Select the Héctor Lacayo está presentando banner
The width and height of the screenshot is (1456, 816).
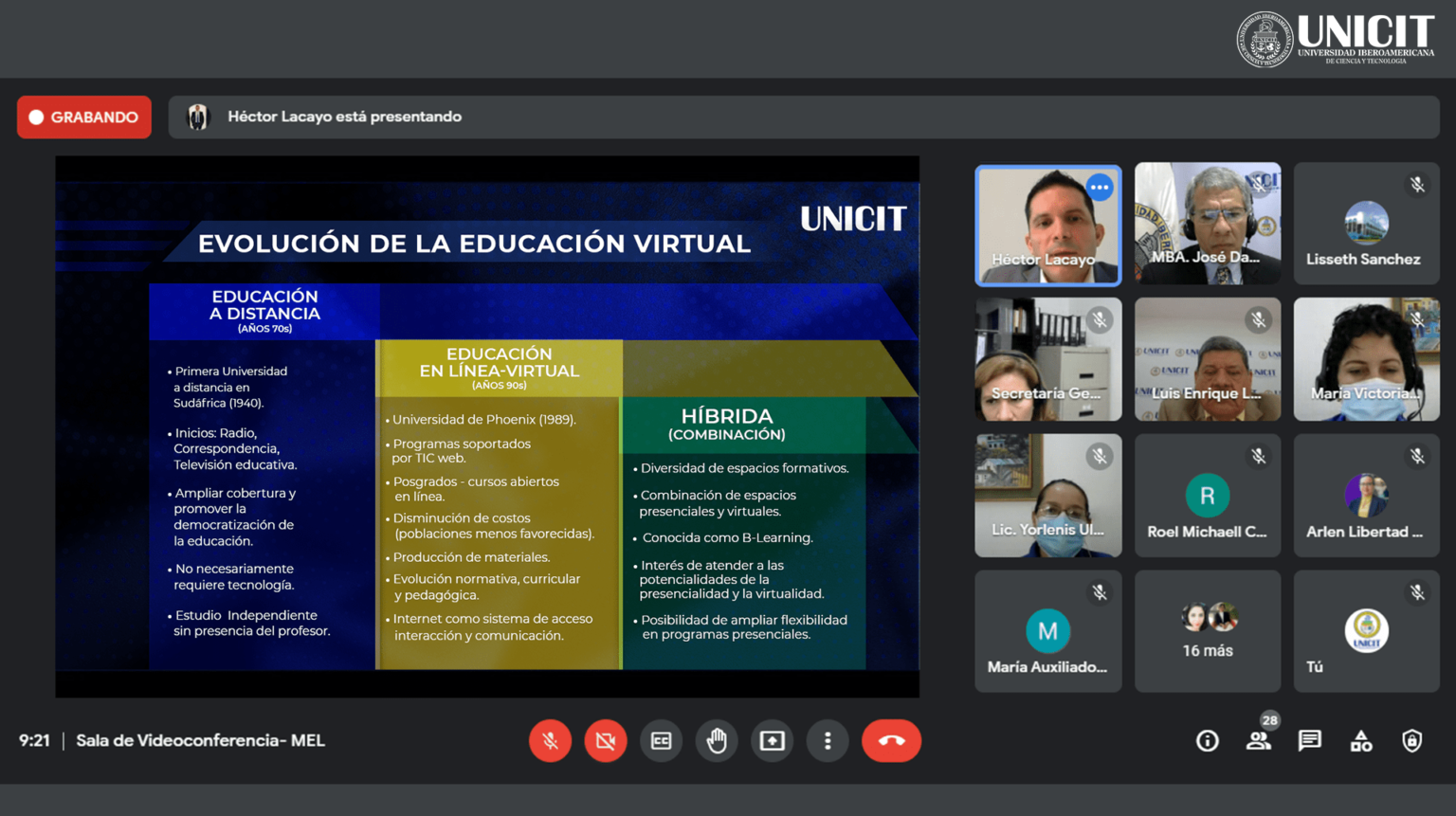(x=345, y=117)
